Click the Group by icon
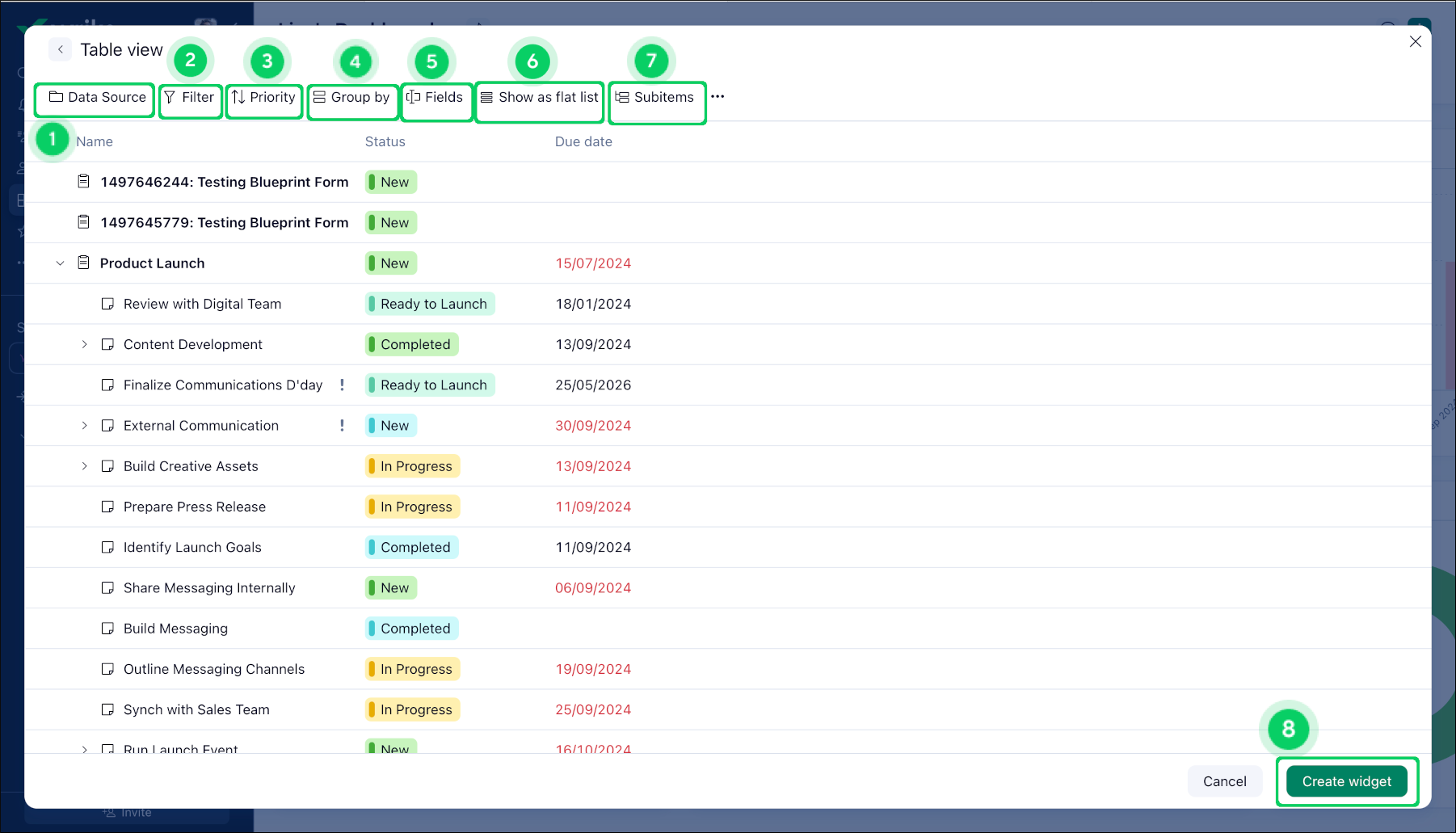This screenshot has height=833, width=1456. pyautogui.click(x=318, y=97)
